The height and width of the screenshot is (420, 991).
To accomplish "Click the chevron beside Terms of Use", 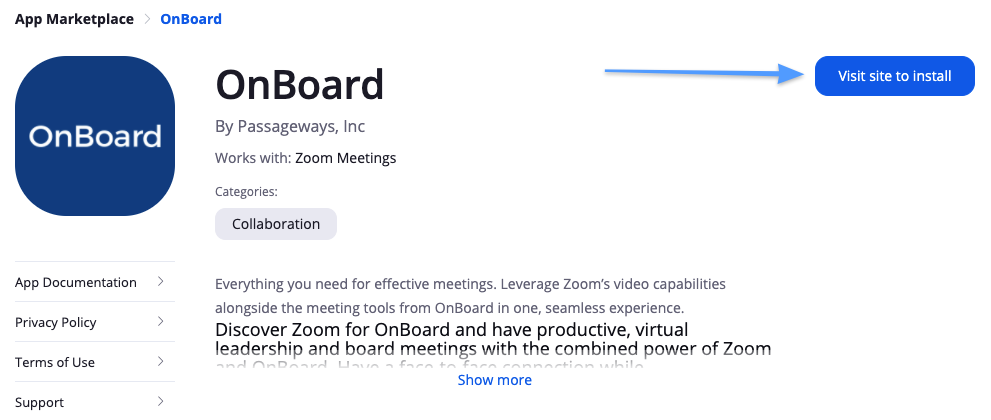I will point(161,362).
